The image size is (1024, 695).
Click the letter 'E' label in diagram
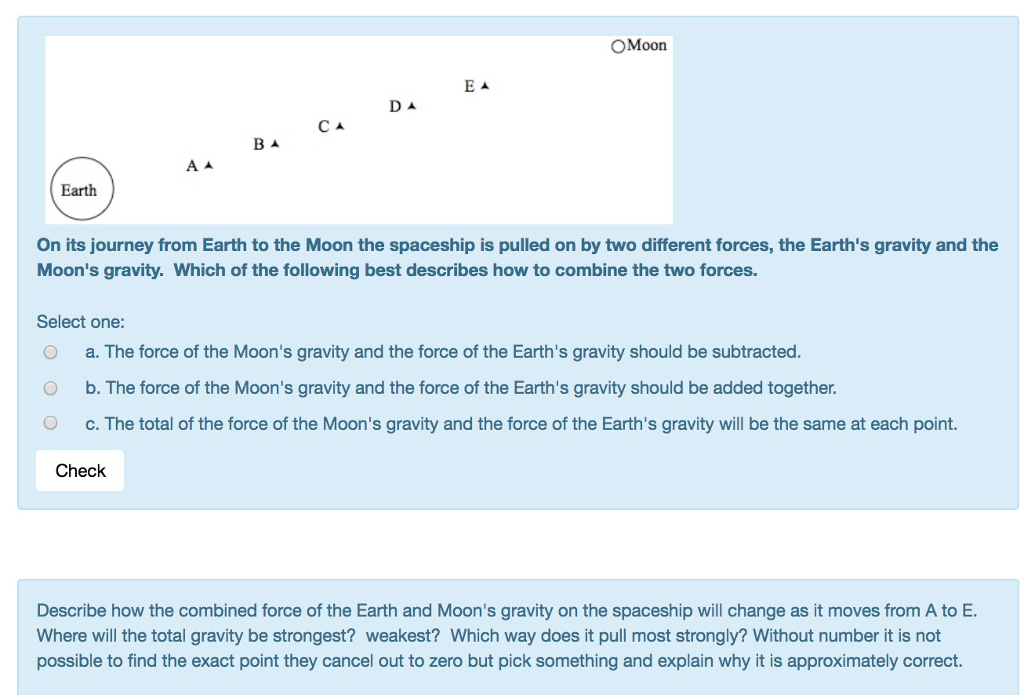point(470,86)
